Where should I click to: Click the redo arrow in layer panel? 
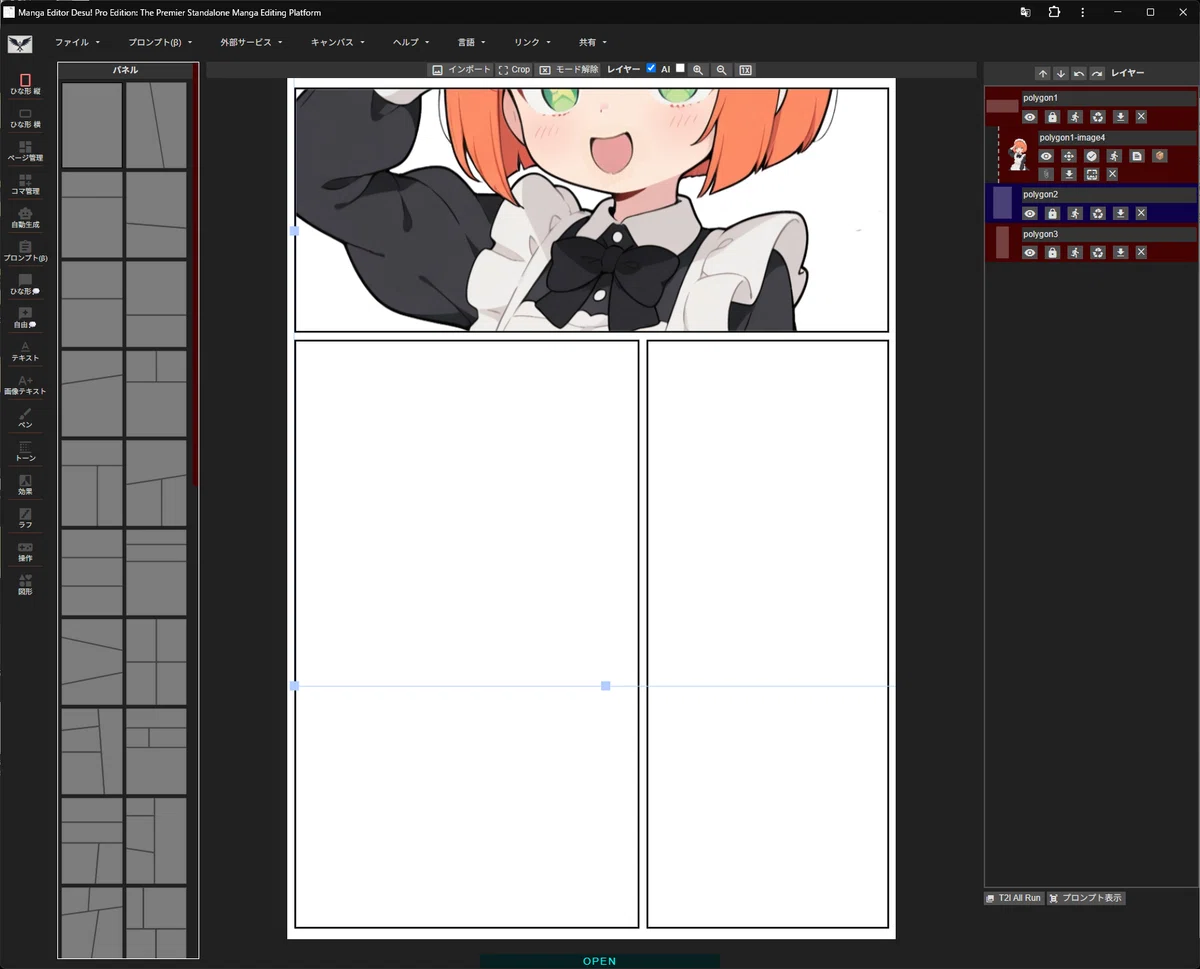point(1097,73)
